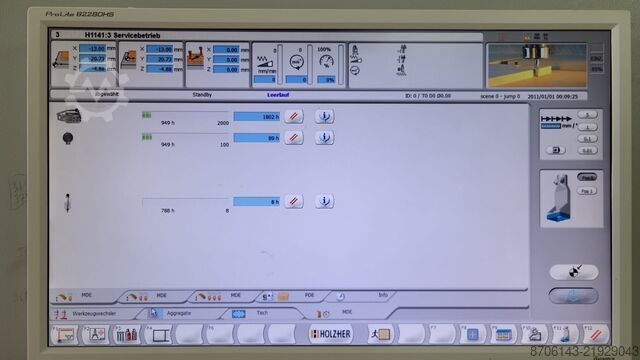Screen dimensions: 640x360
Task: Reset the 1802 h maintenance counter
Action: [x=293, y=116]
